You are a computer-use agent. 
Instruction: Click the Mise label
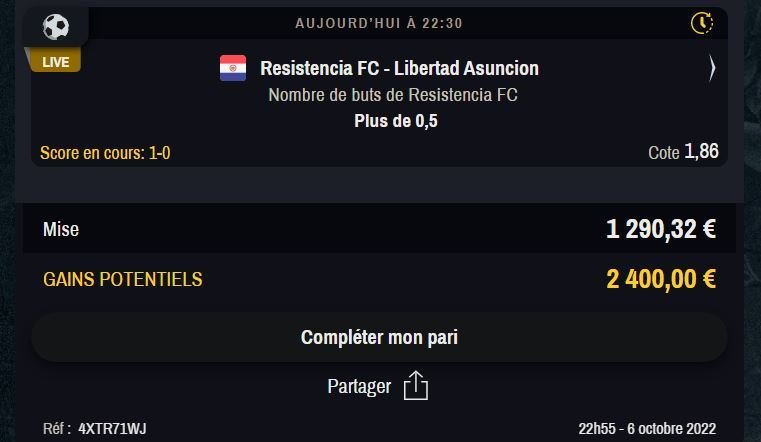click(x=61, y=229)
